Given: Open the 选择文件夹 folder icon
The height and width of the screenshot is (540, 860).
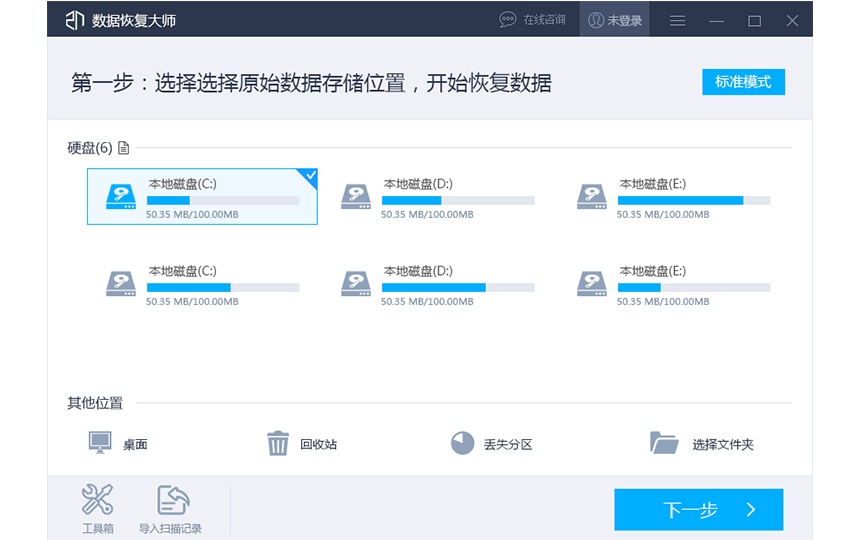Looking at the screenshot, I should point(664,443).
